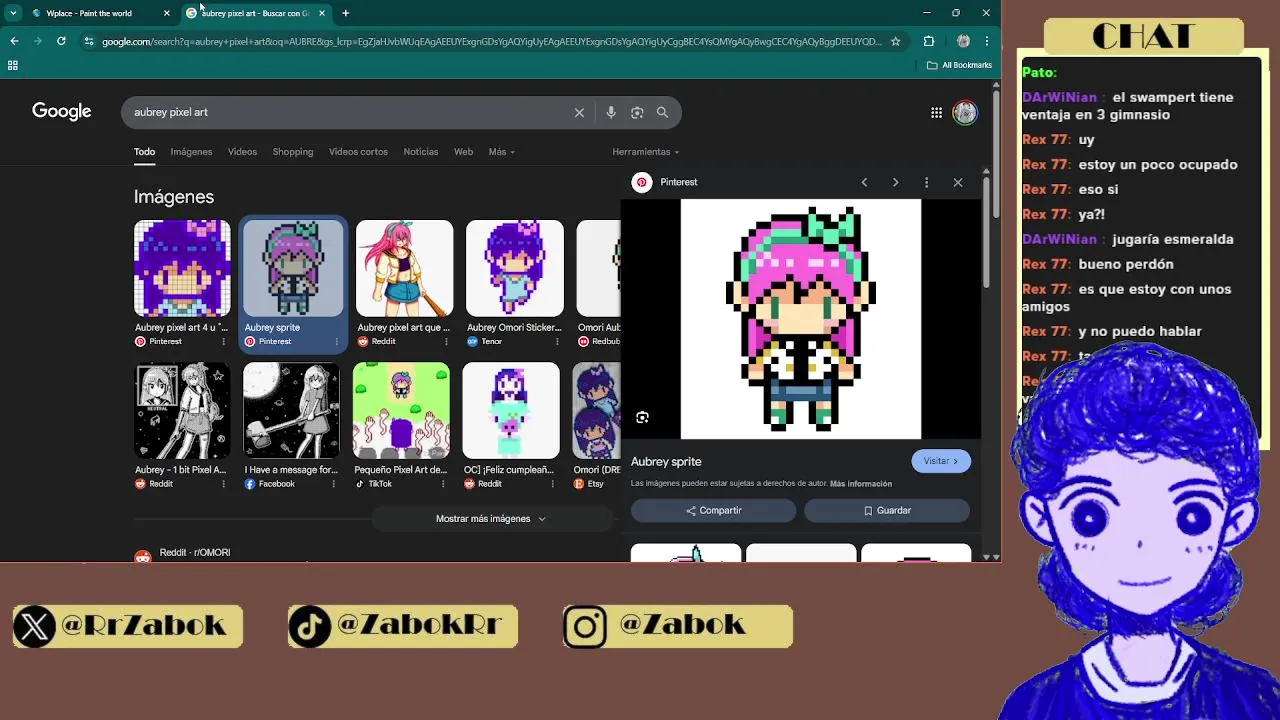1280x720 pixels.
Task: Click the Aubrey sprite title in preview
Action: point(666,462)
